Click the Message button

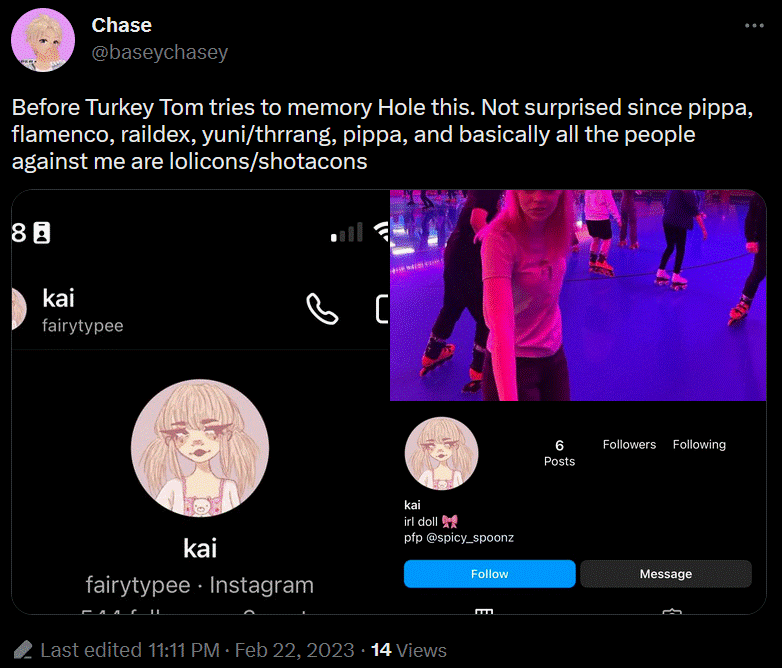[x=666, y=574]
